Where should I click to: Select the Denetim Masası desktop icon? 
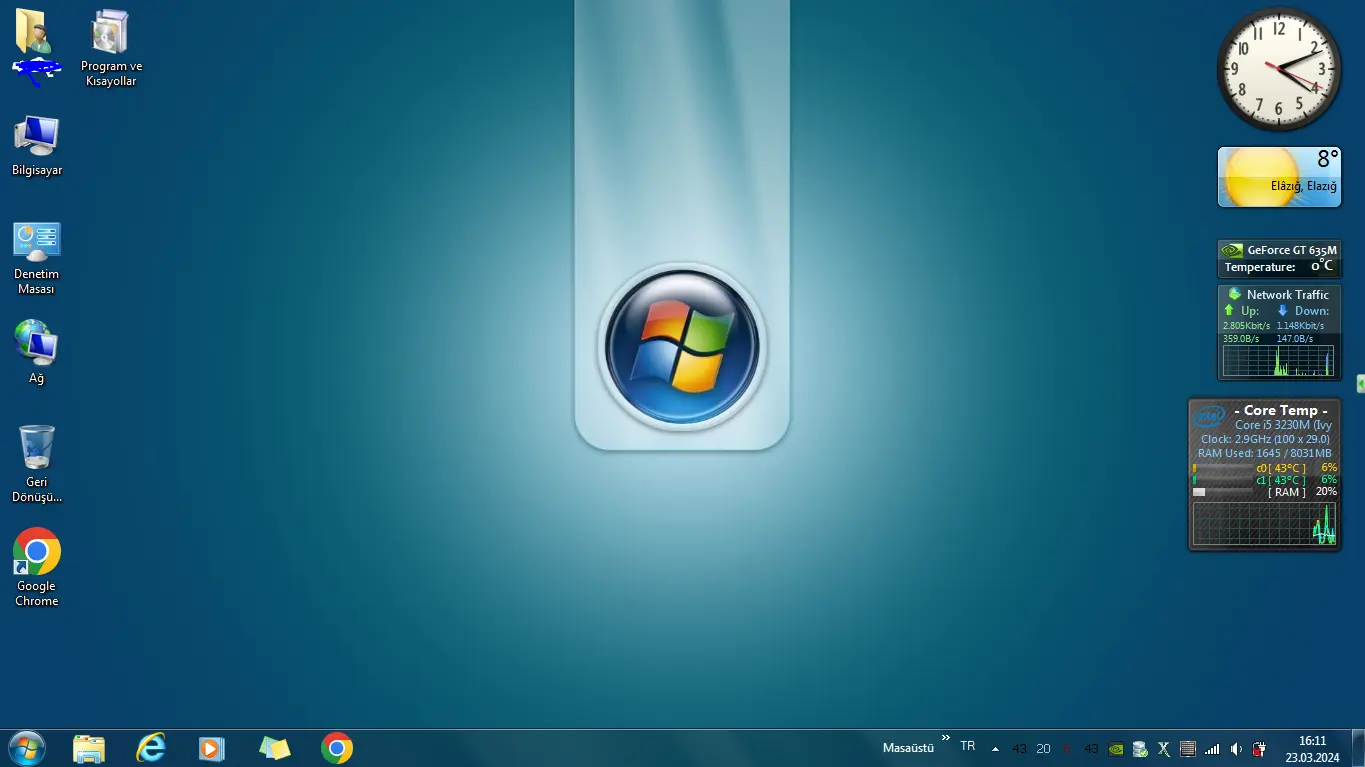point(37,258)
